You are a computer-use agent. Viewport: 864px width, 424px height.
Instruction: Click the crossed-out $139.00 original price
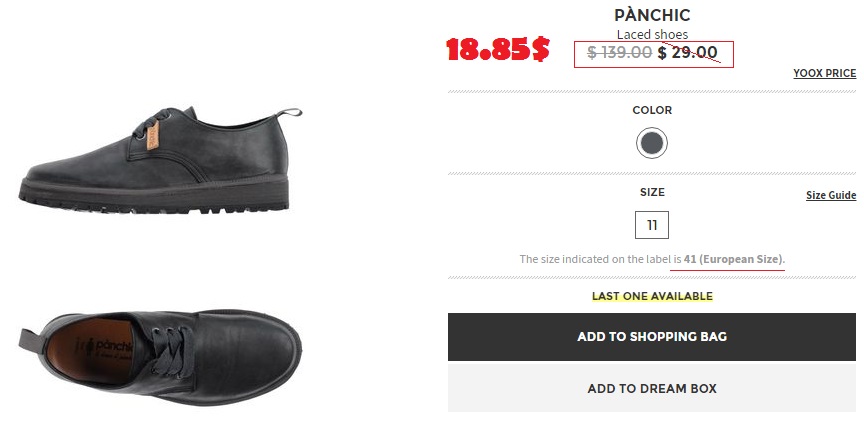click(620, 52)
